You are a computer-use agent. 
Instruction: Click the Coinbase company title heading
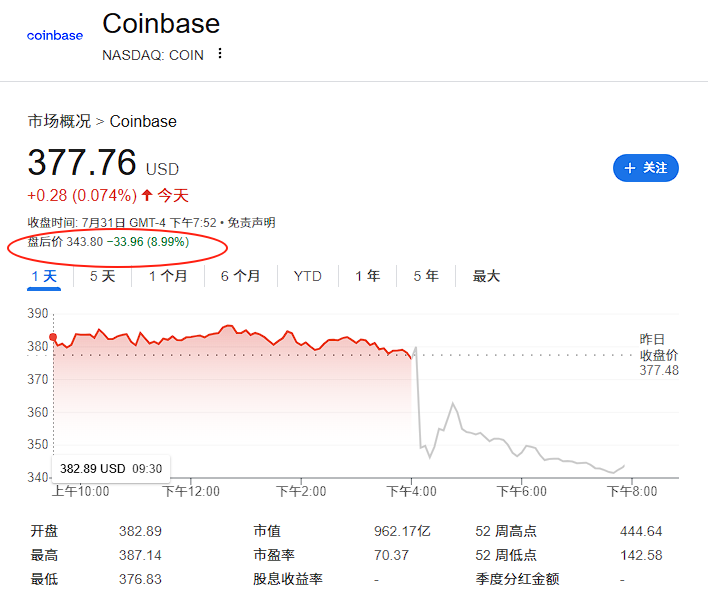[x=161, y=23]
